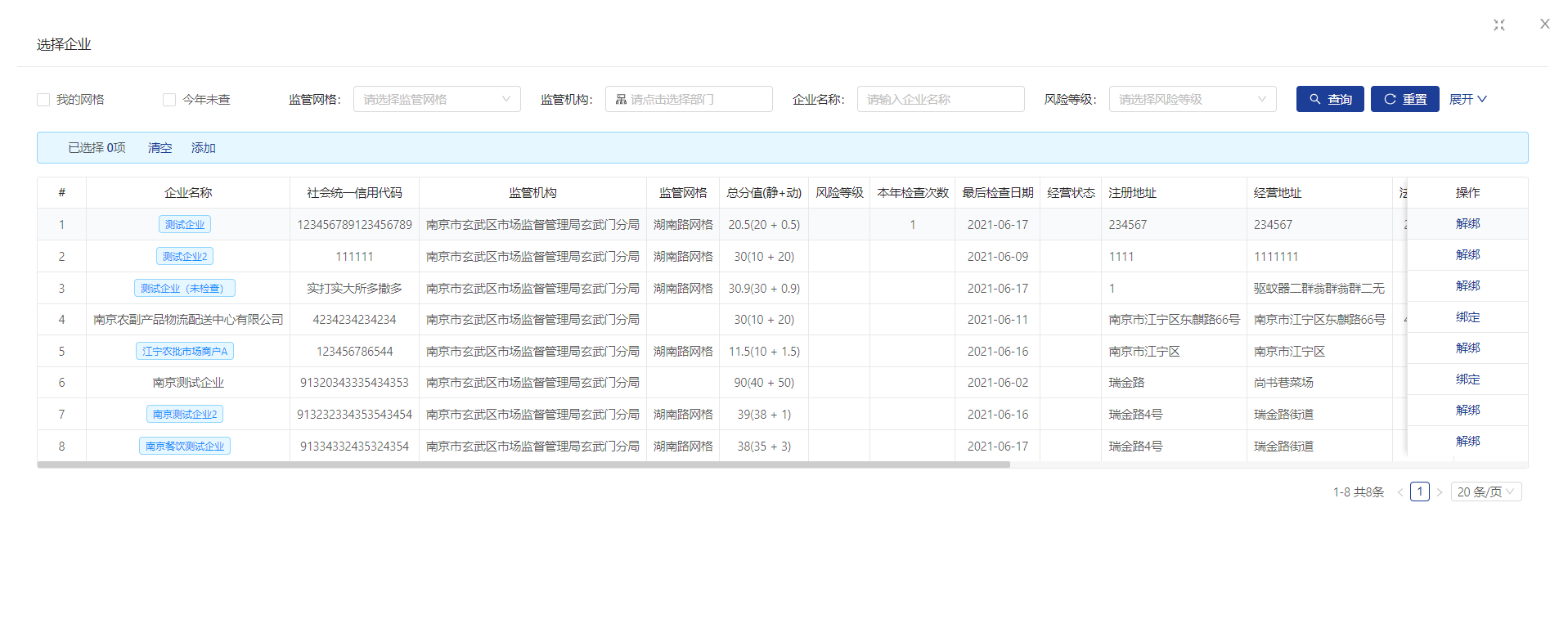Click 添加 in the selection bar
The height and width of the screenshot is (642, 1568).
[203, 148]
